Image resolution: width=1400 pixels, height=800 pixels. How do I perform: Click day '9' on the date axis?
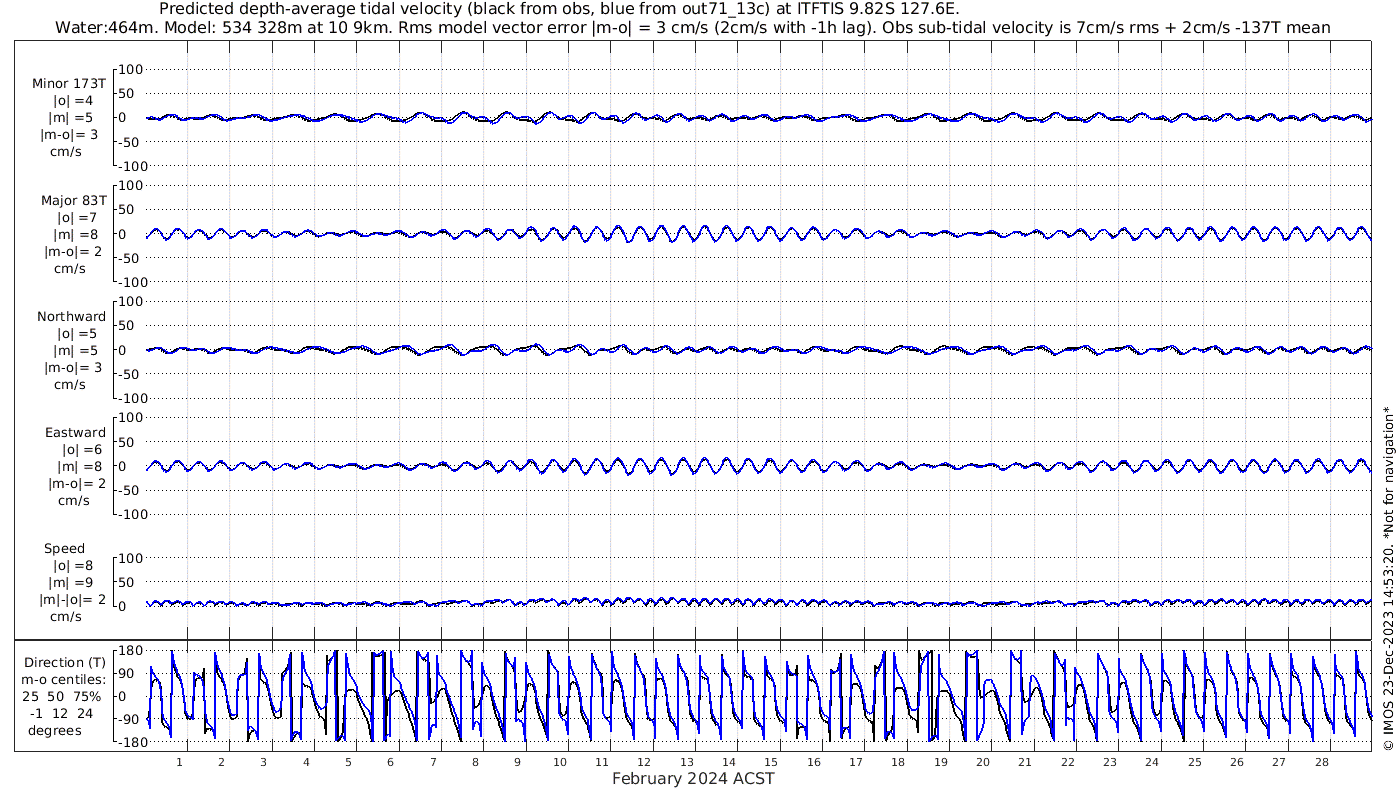pos(518,761)
